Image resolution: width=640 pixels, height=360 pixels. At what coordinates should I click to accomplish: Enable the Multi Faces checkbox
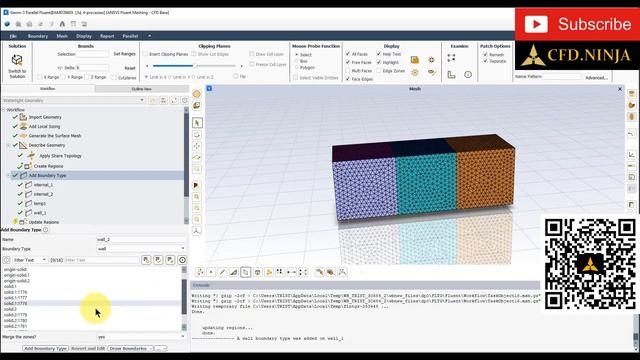348,71
